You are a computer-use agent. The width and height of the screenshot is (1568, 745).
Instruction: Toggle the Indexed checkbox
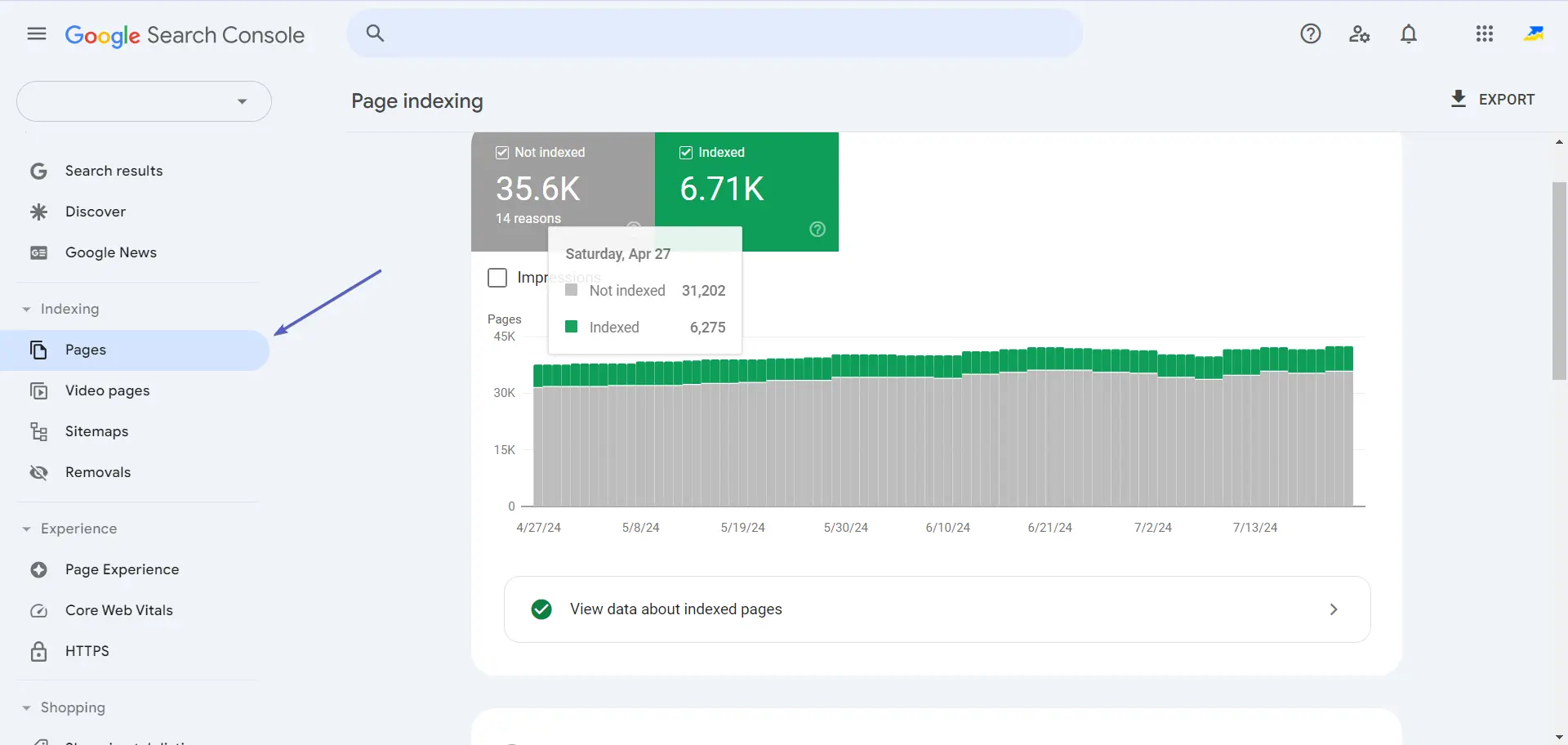[x=686, y=153]
